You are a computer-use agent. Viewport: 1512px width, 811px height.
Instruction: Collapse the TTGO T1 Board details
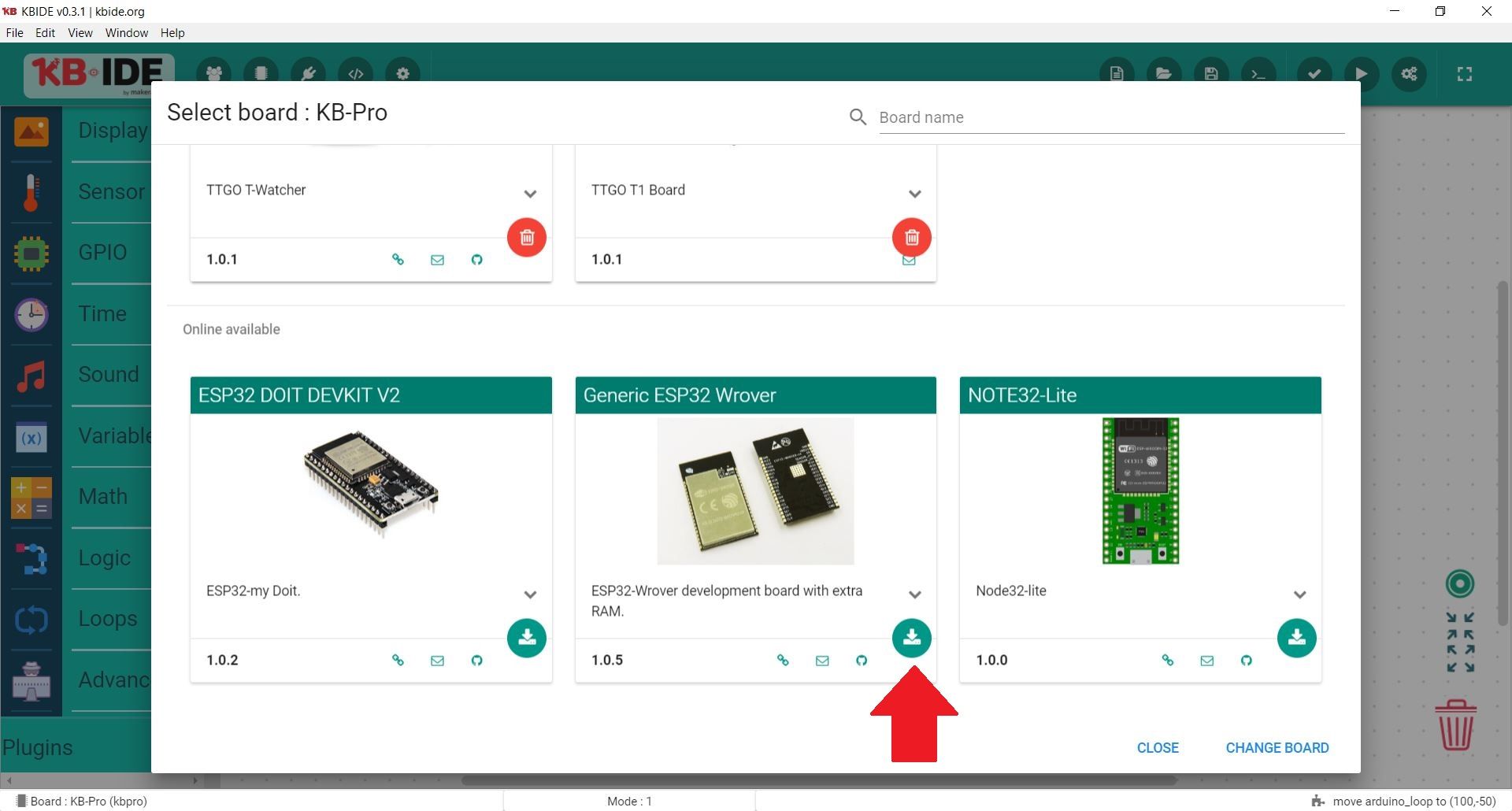click(915, 194)
